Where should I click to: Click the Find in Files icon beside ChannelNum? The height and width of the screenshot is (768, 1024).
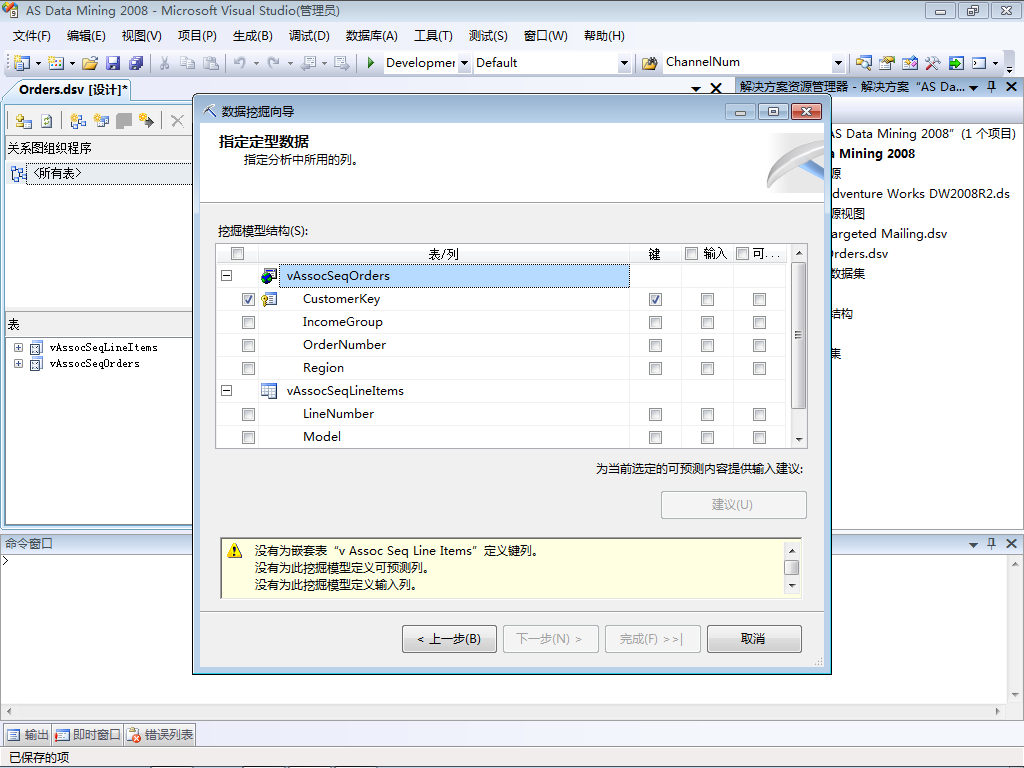coord(649,63)
